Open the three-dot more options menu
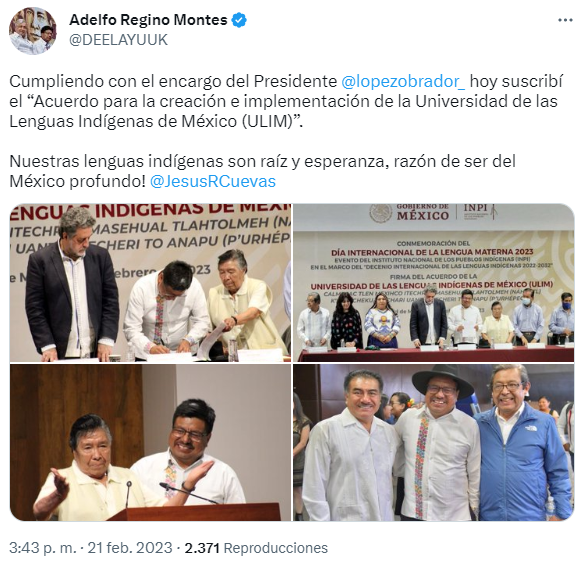The width and height of the screenshot is (583, 563). (x=565, y=20)
